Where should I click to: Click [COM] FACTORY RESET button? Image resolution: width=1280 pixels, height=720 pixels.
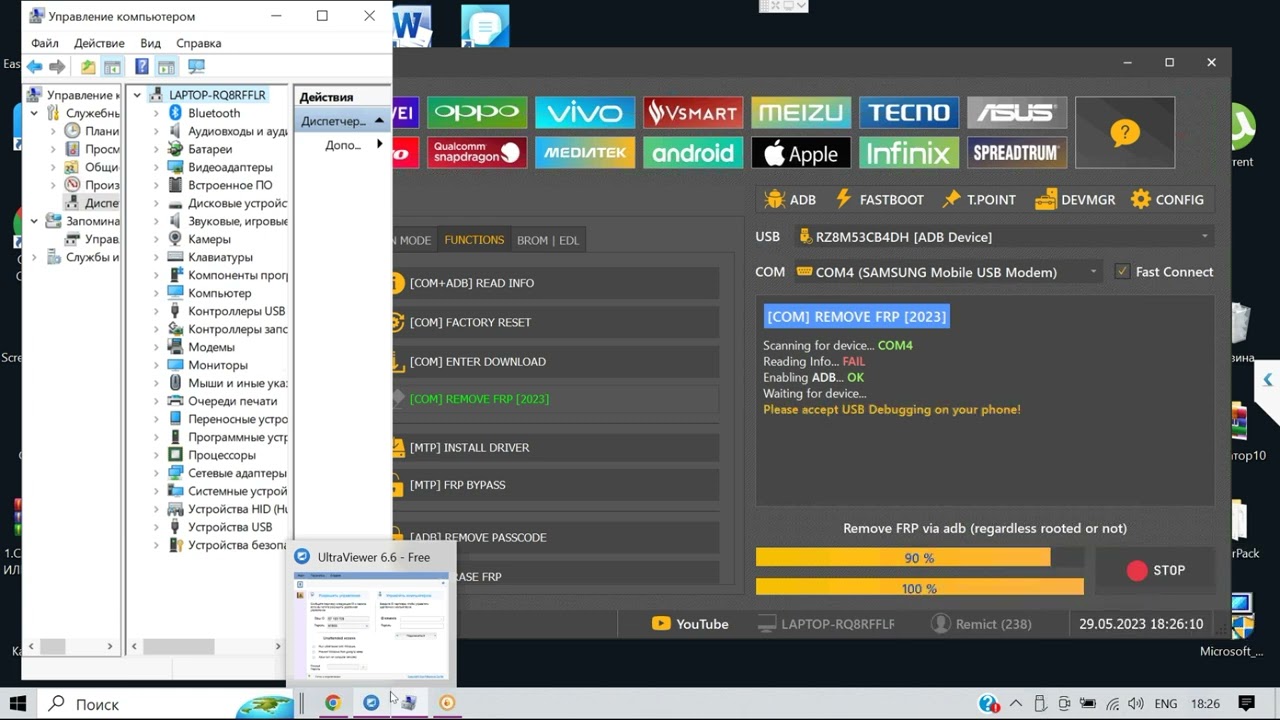555,322
